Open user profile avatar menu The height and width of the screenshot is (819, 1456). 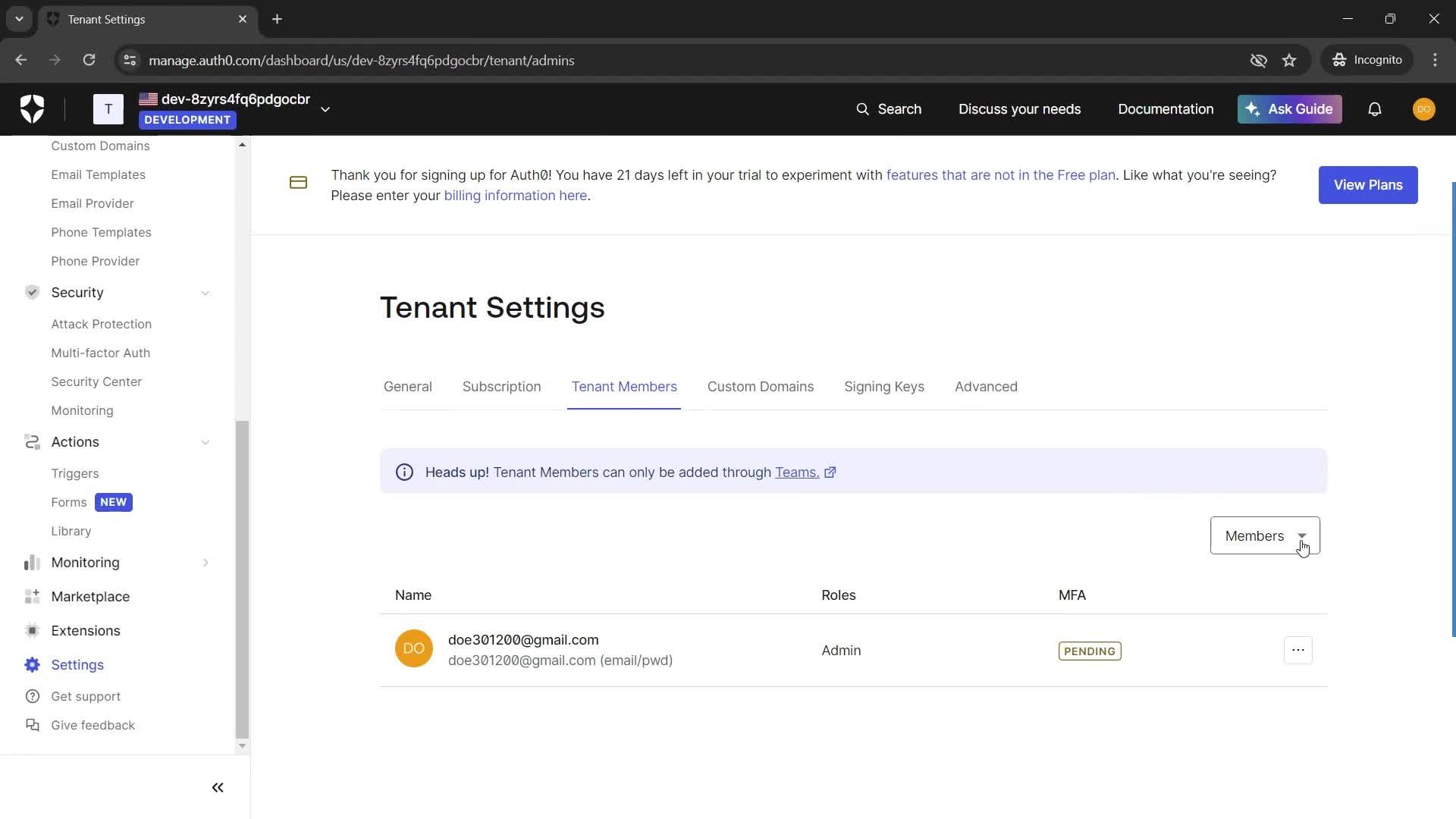click(1423, 109)
